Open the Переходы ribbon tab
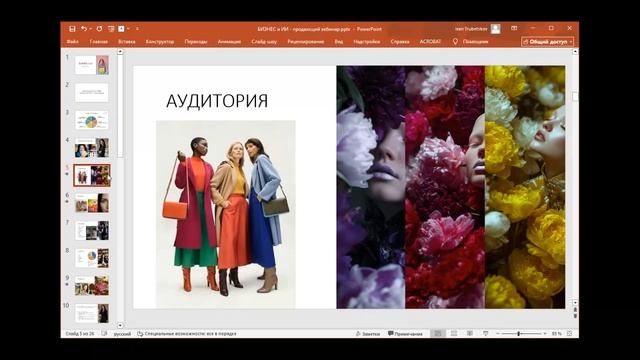Image resolution: width=640 pixels, height=360 pixels. coord(196,42)
